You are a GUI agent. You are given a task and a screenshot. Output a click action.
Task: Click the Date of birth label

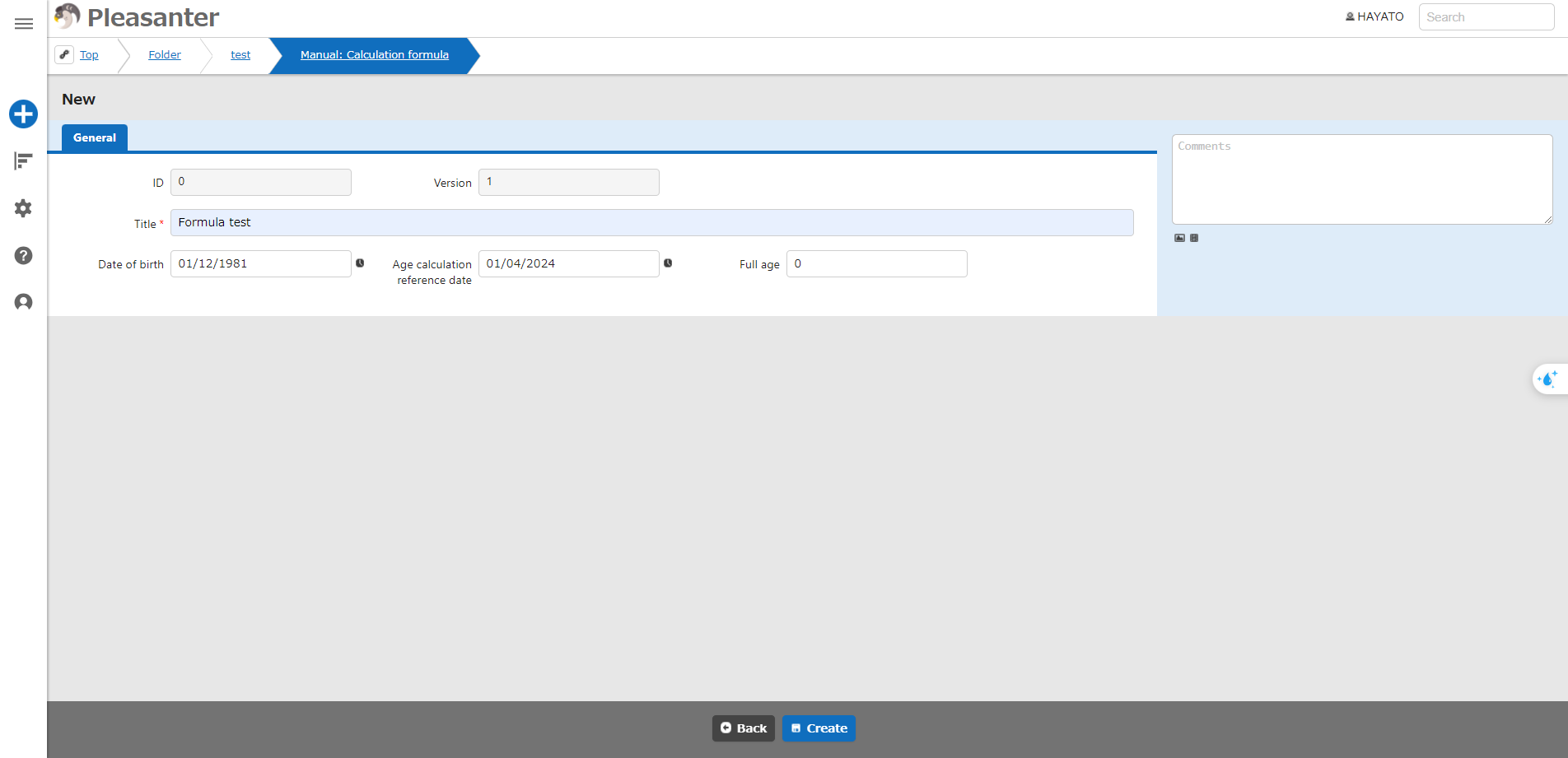(131, 264)
